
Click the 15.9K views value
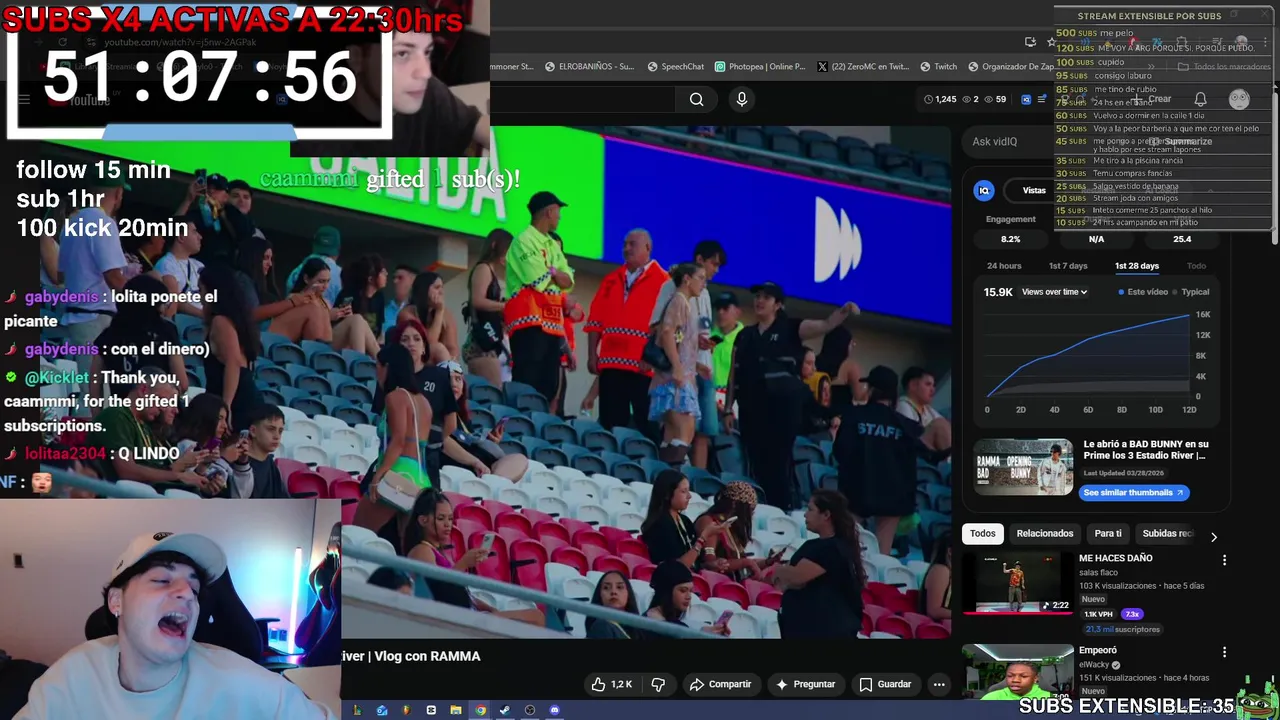click(x=998, y=292)
